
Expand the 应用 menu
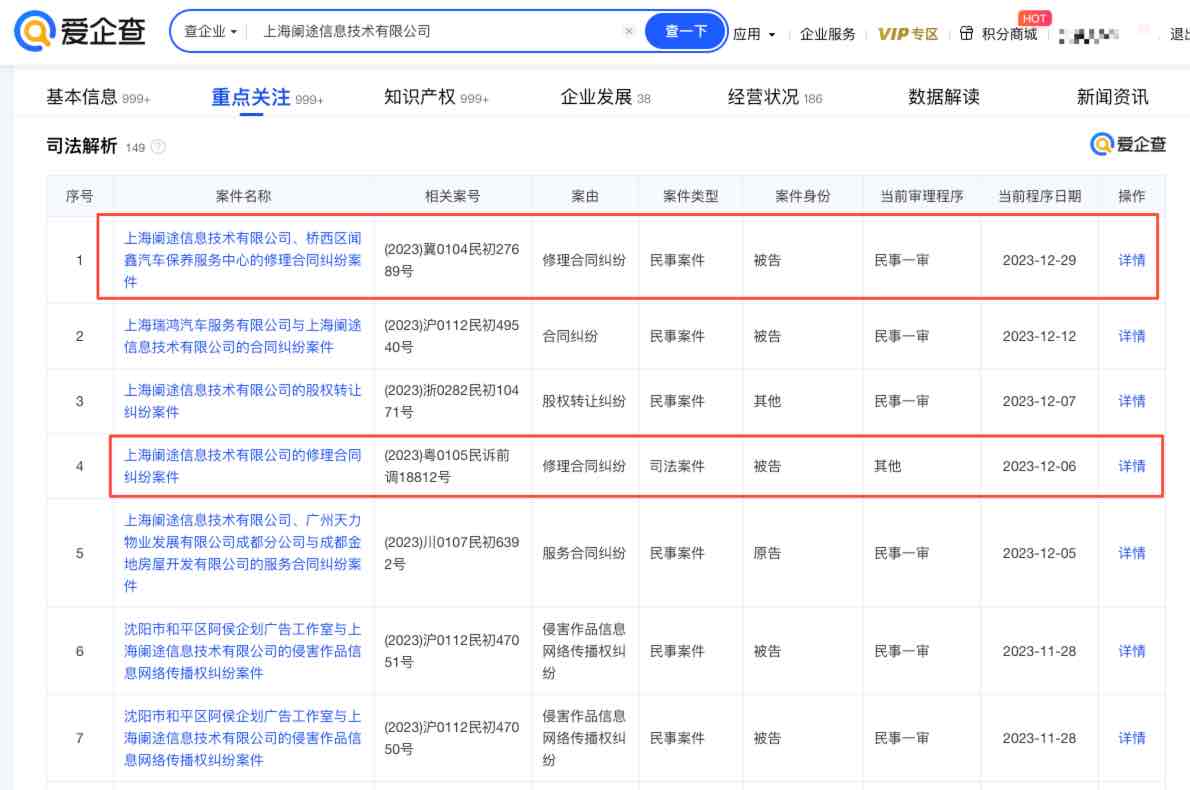point(754,34)
